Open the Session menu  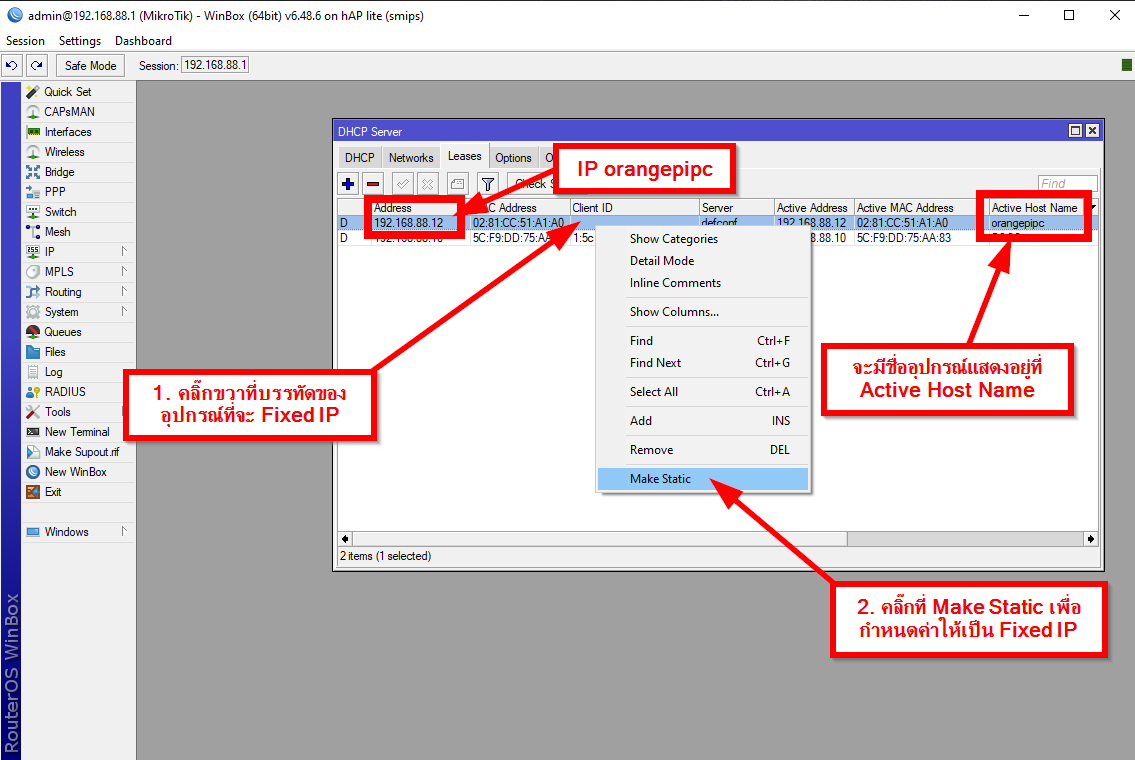click(x=25, y=41)
